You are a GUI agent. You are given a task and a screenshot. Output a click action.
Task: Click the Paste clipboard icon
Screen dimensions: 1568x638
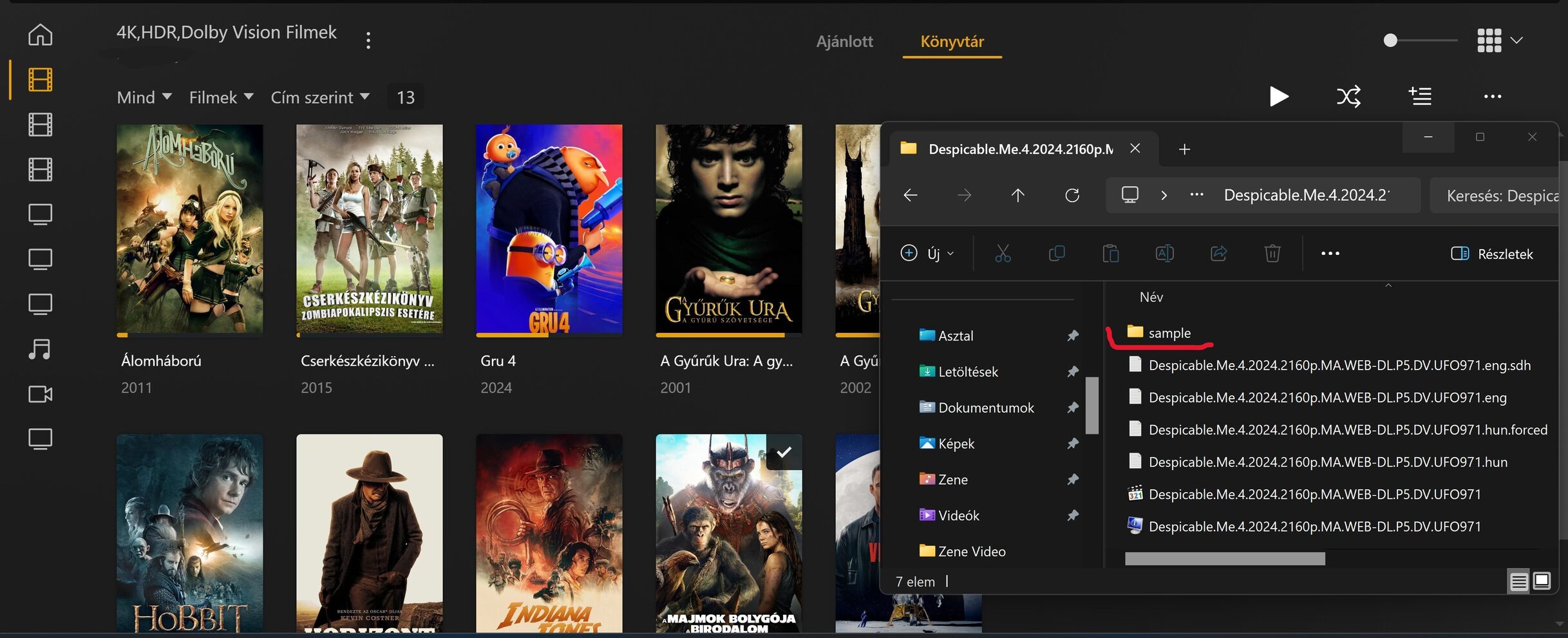click(x=1111, y=254)
